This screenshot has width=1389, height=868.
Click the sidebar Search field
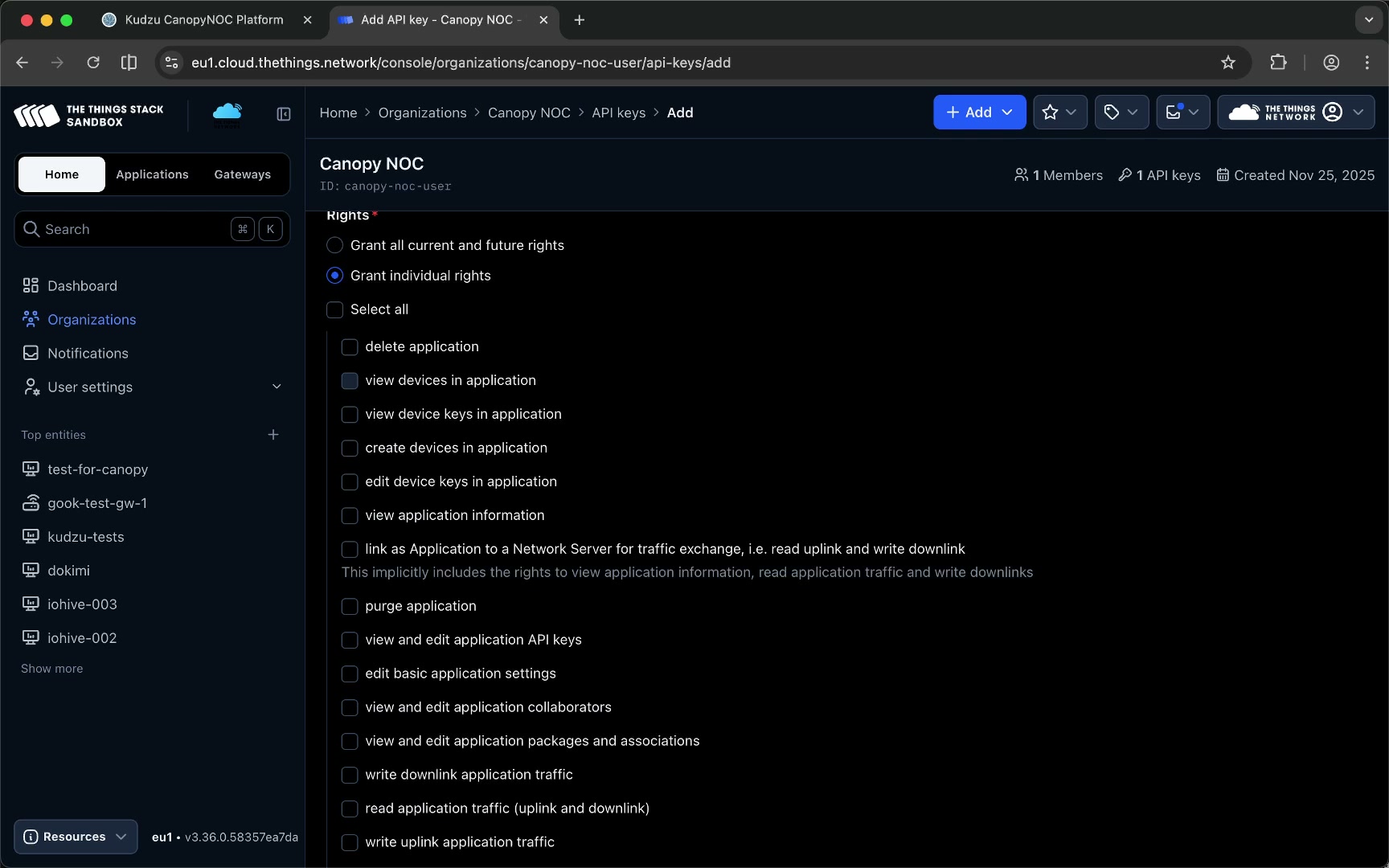(152, 229)
